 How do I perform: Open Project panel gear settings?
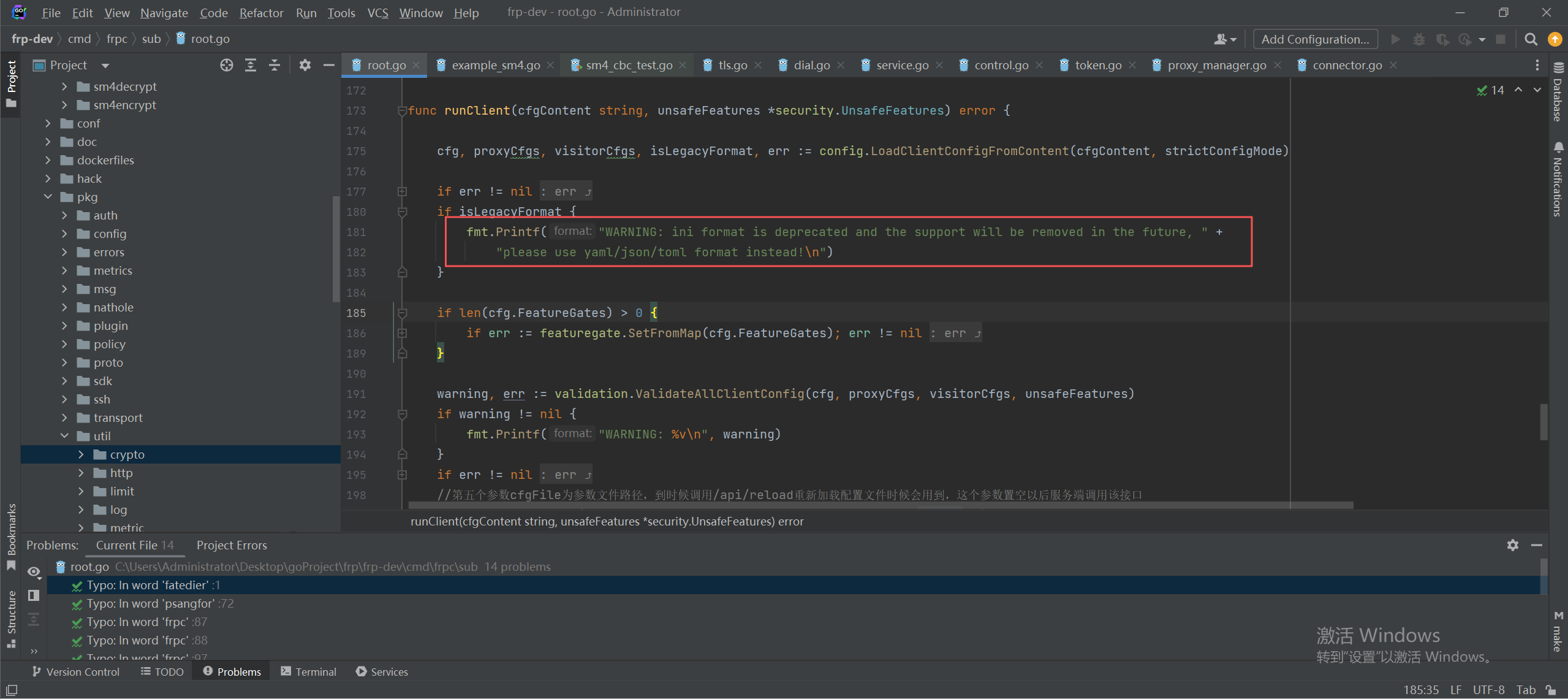point(305,65)
